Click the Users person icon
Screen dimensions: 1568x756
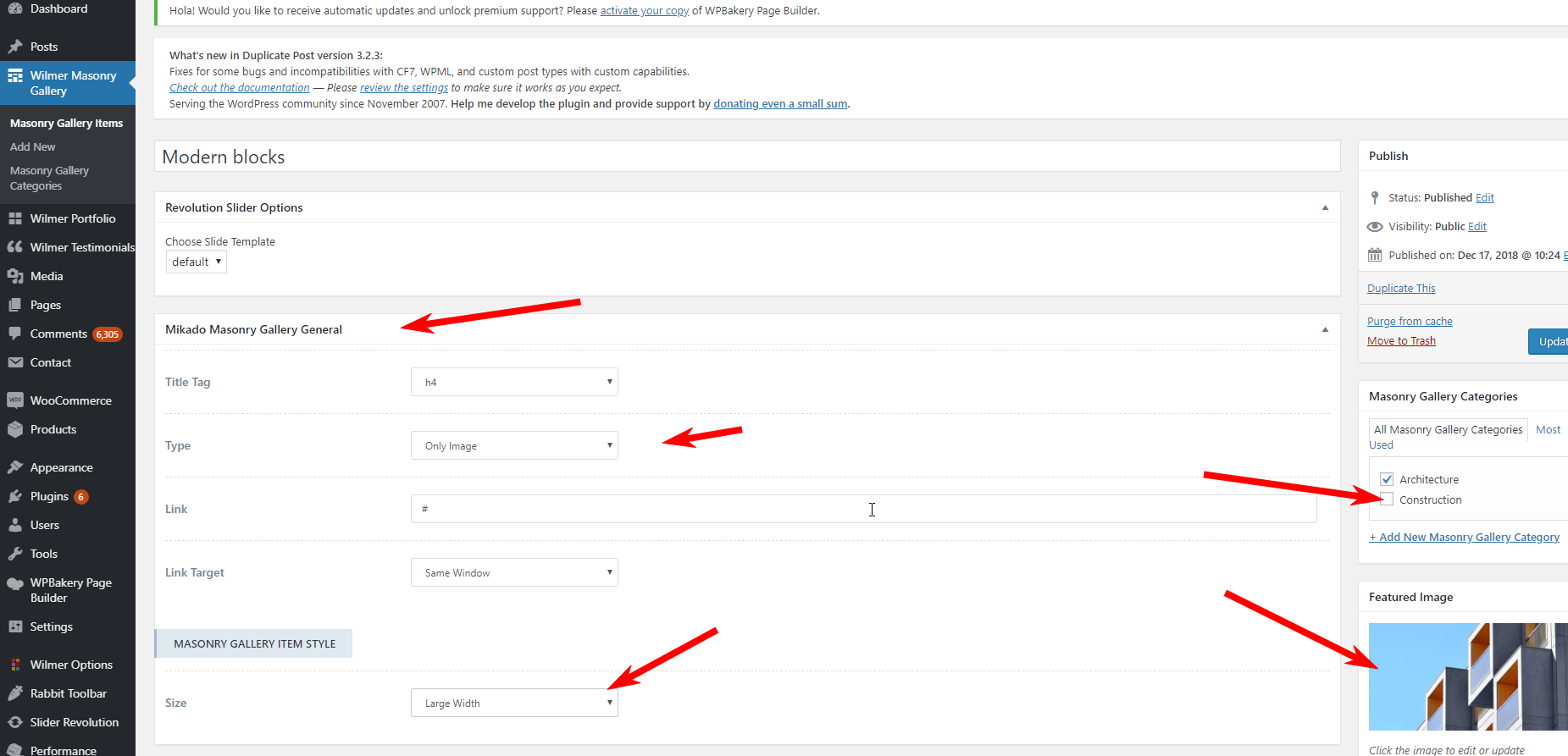(x=15, y=525)
